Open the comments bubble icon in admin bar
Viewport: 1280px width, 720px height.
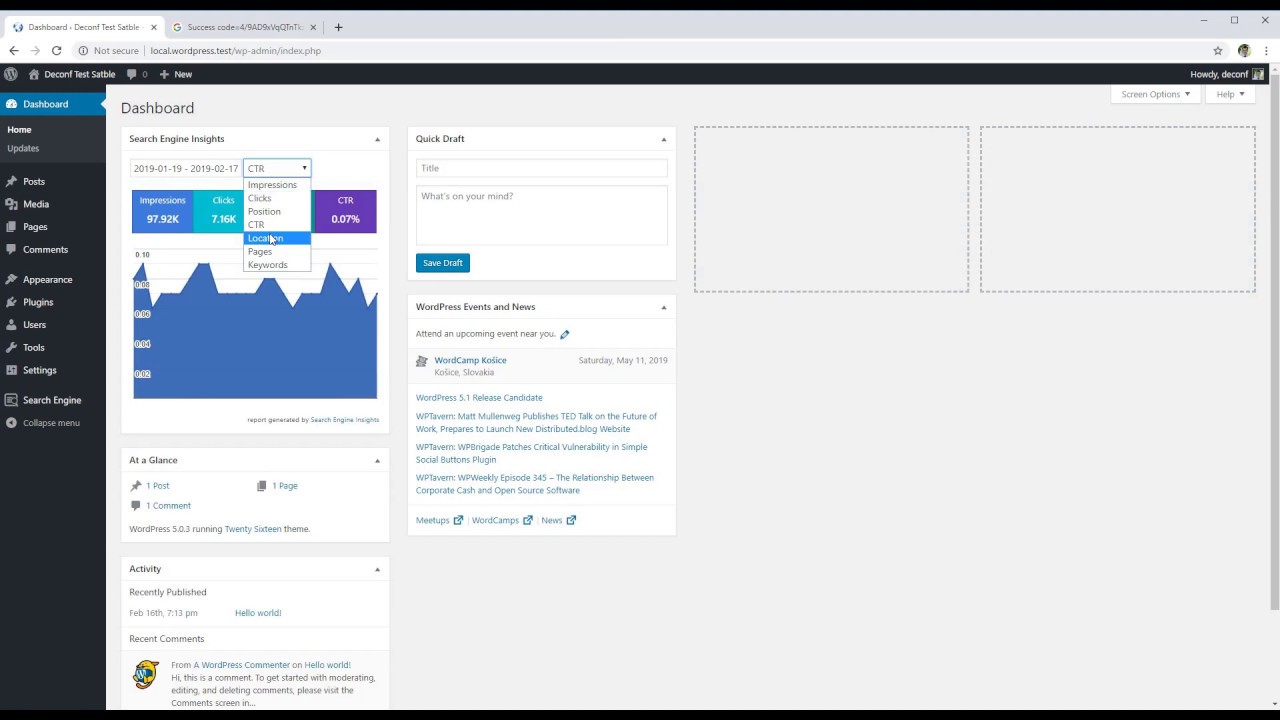click(131, 74)
